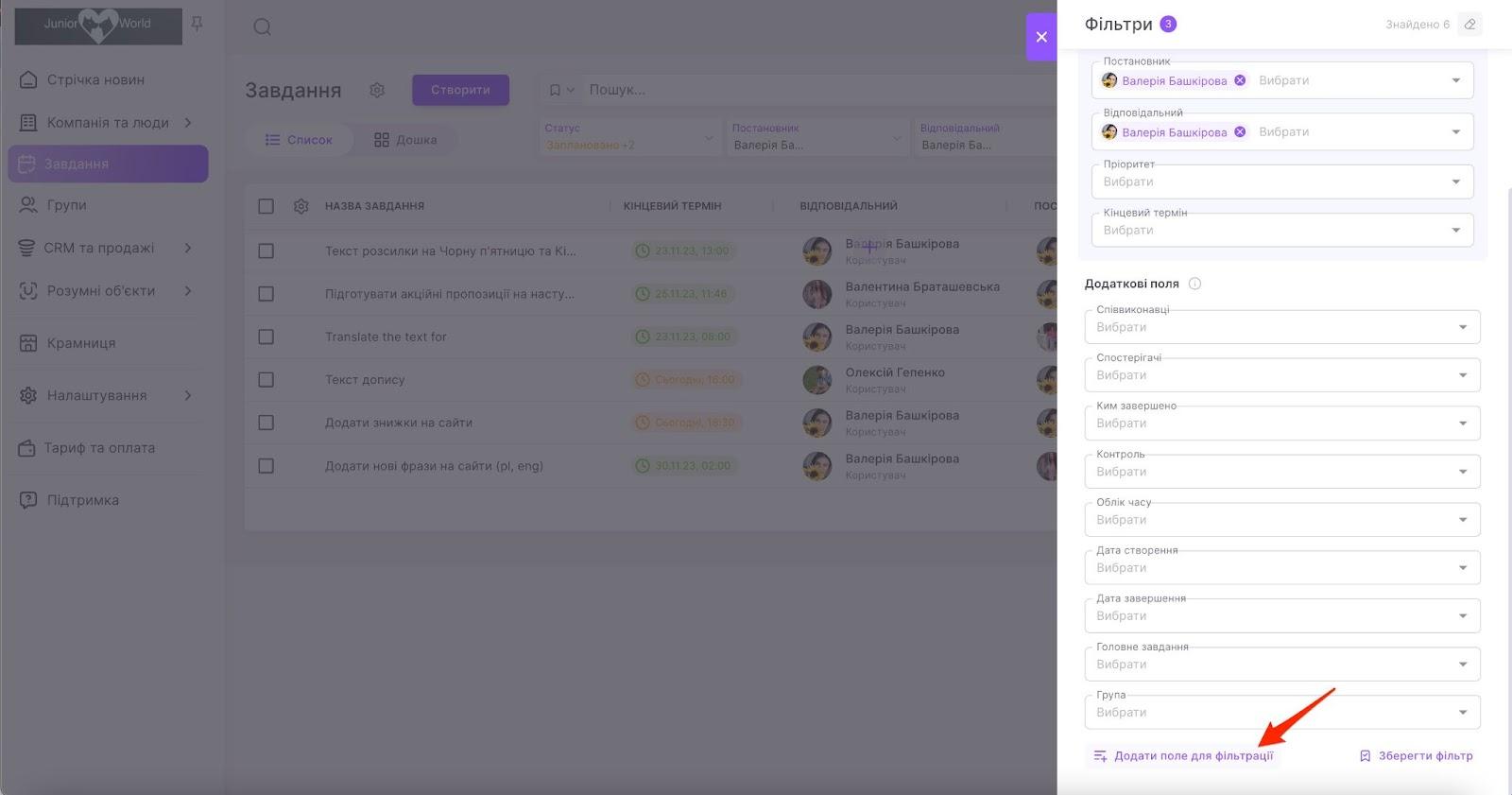Open task Додати знижки на сайти
Screen dimensions: 1512x795
[x=399, y=423]
